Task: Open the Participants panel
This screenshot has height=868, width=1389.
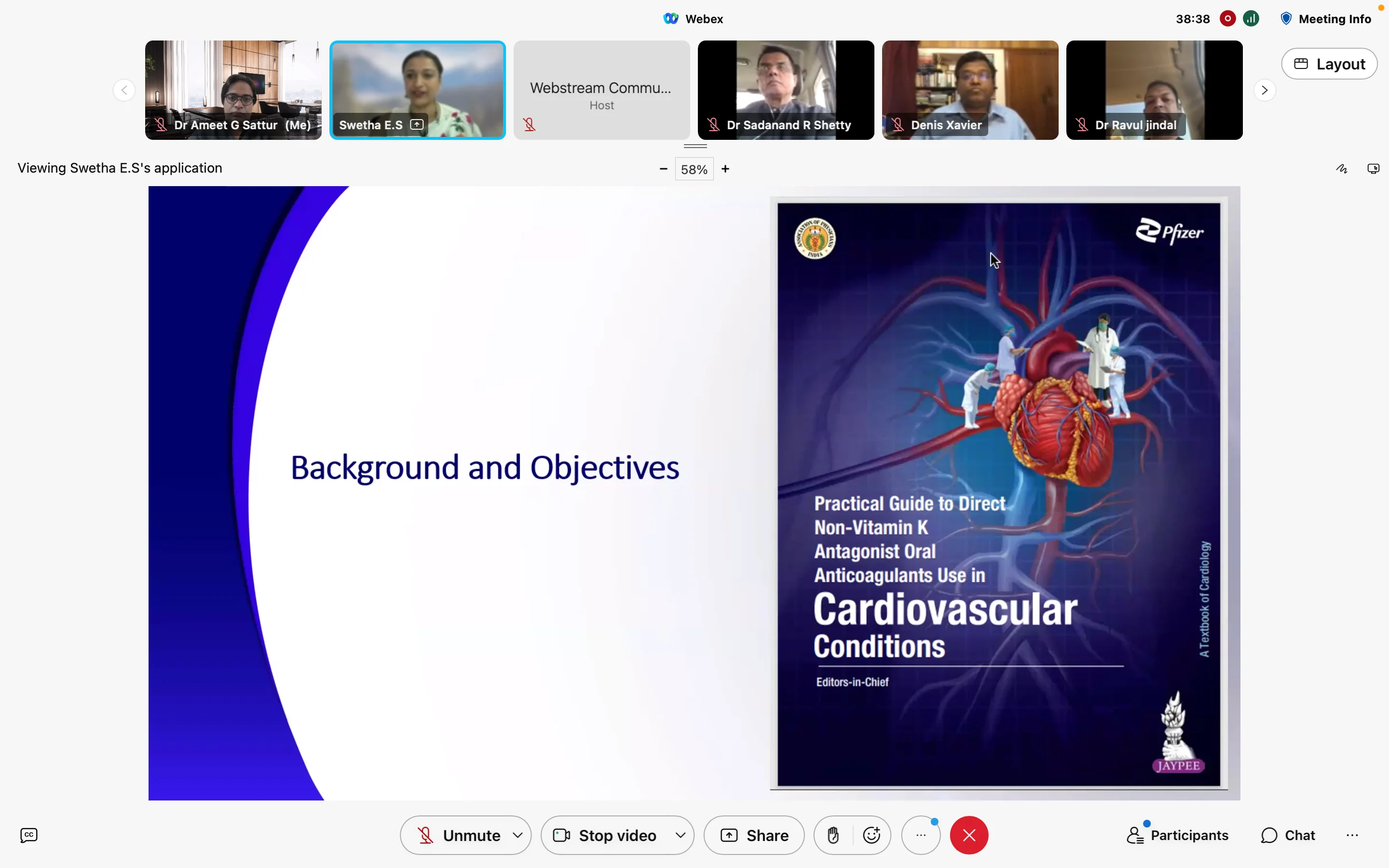Action: [x=1177, y=835]
